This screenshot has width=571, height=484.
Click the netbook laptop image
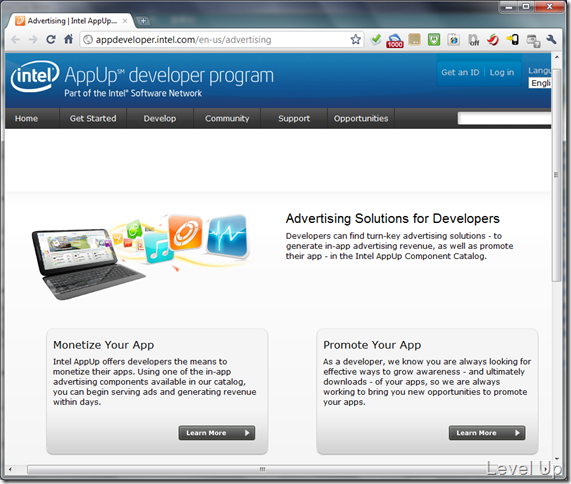point(87,264)
